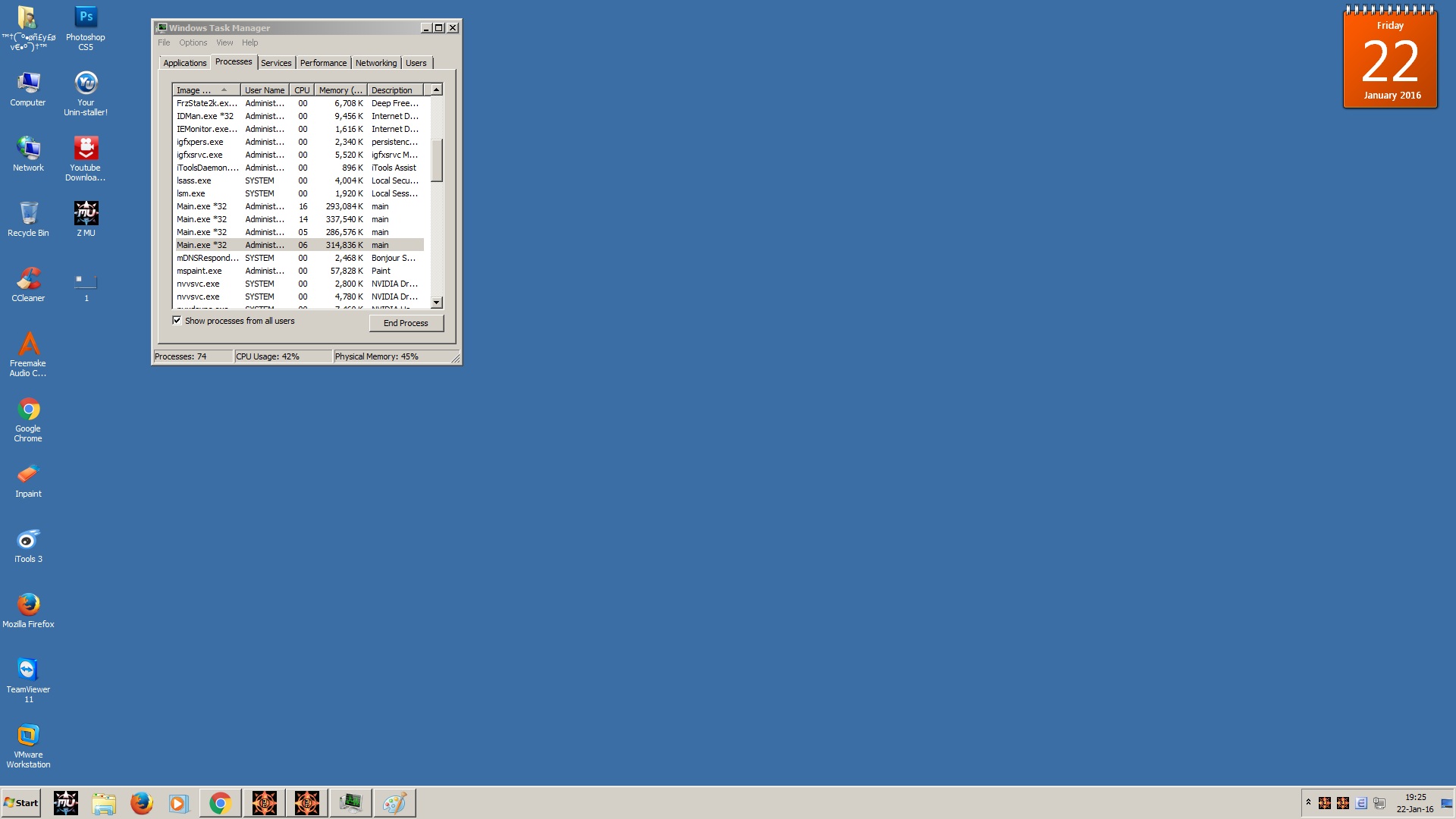This screenshot has width=1456, height=819.
Task: Sort processes by Memory column header
Action: pyautogui.click(x=340, y=90)
